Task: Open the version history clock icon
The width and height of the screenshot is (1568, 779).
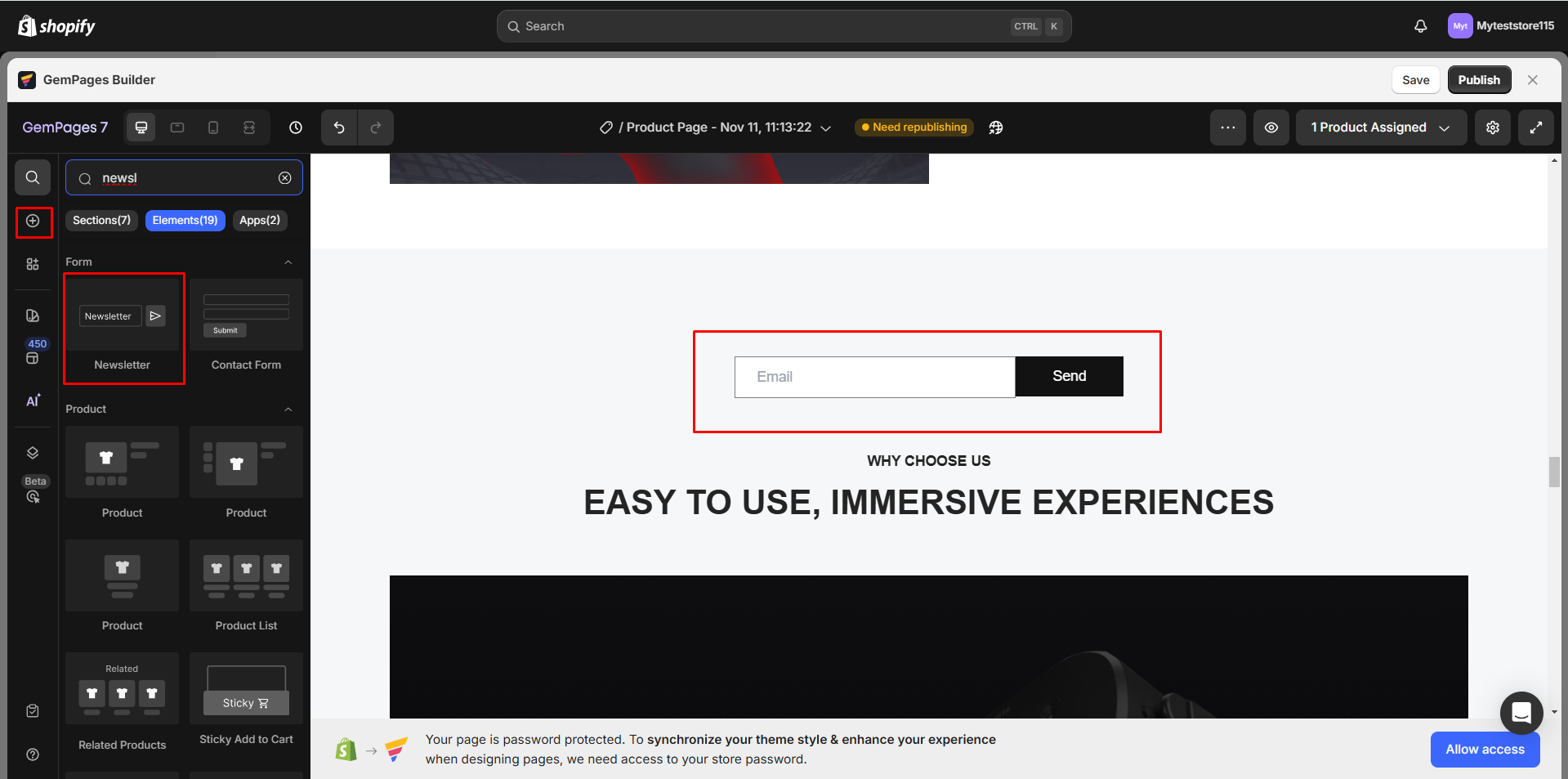Action: [295, 128]
